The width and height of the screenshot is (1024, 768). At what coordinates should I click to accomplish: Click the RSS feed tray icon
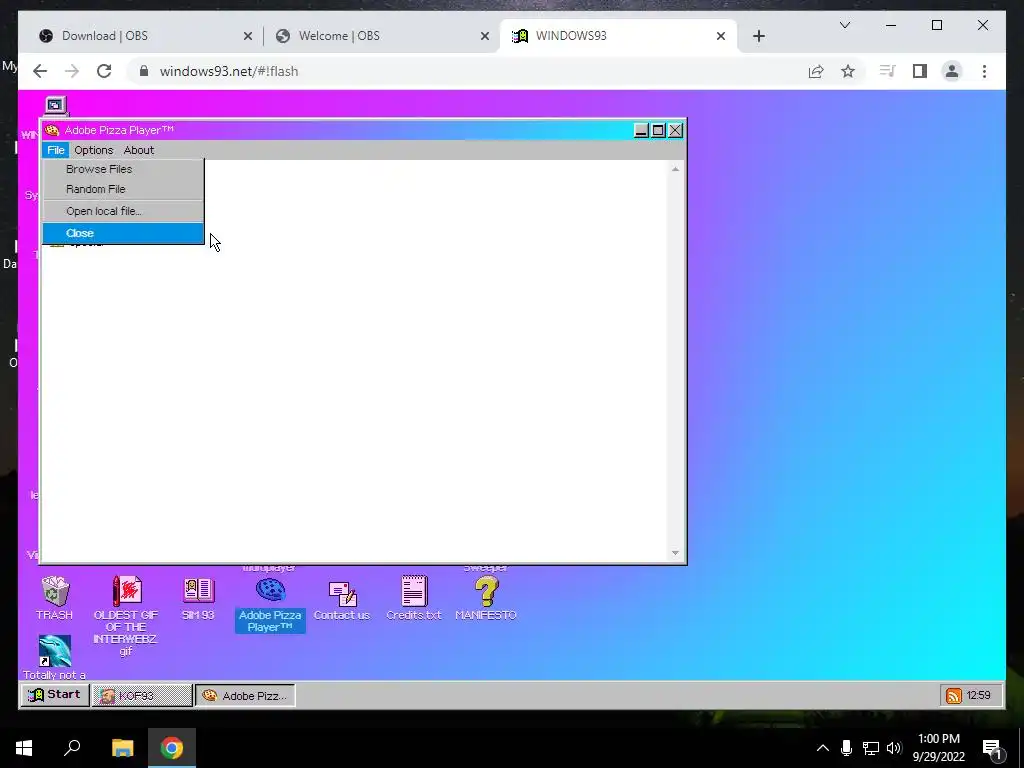coord(953,696)
